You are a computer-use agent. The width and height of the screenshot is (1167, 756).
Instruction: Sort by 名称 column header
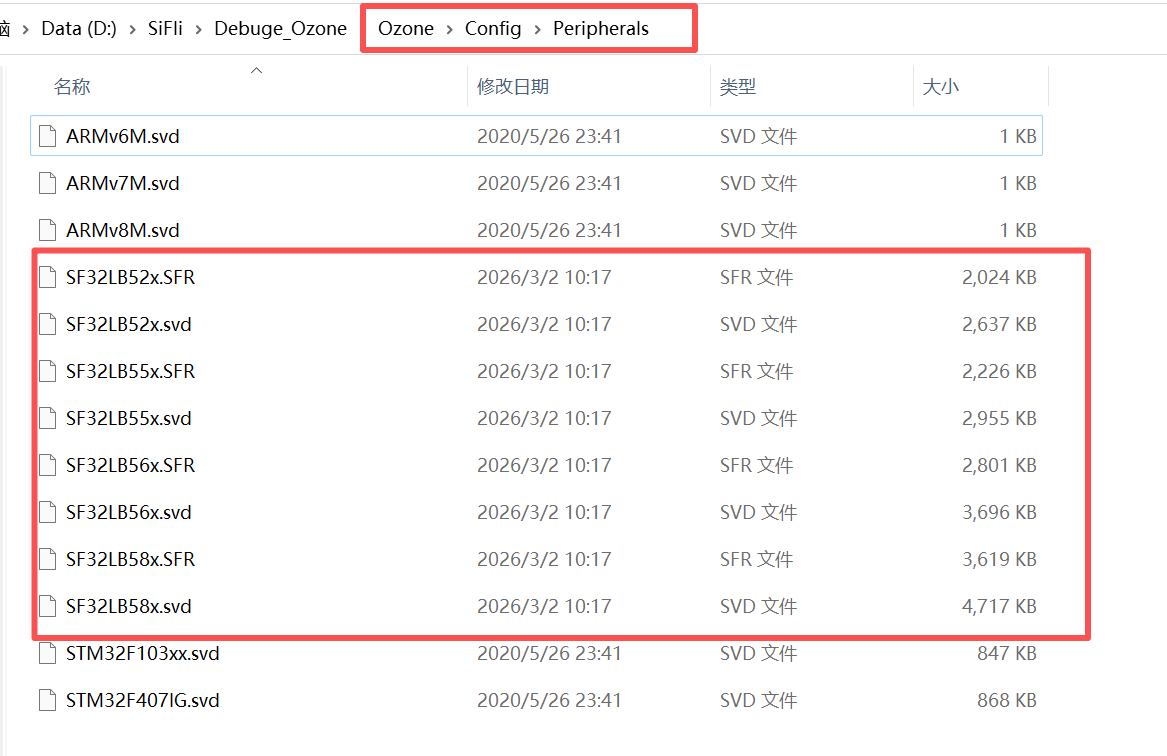click(x=72, y=86)
